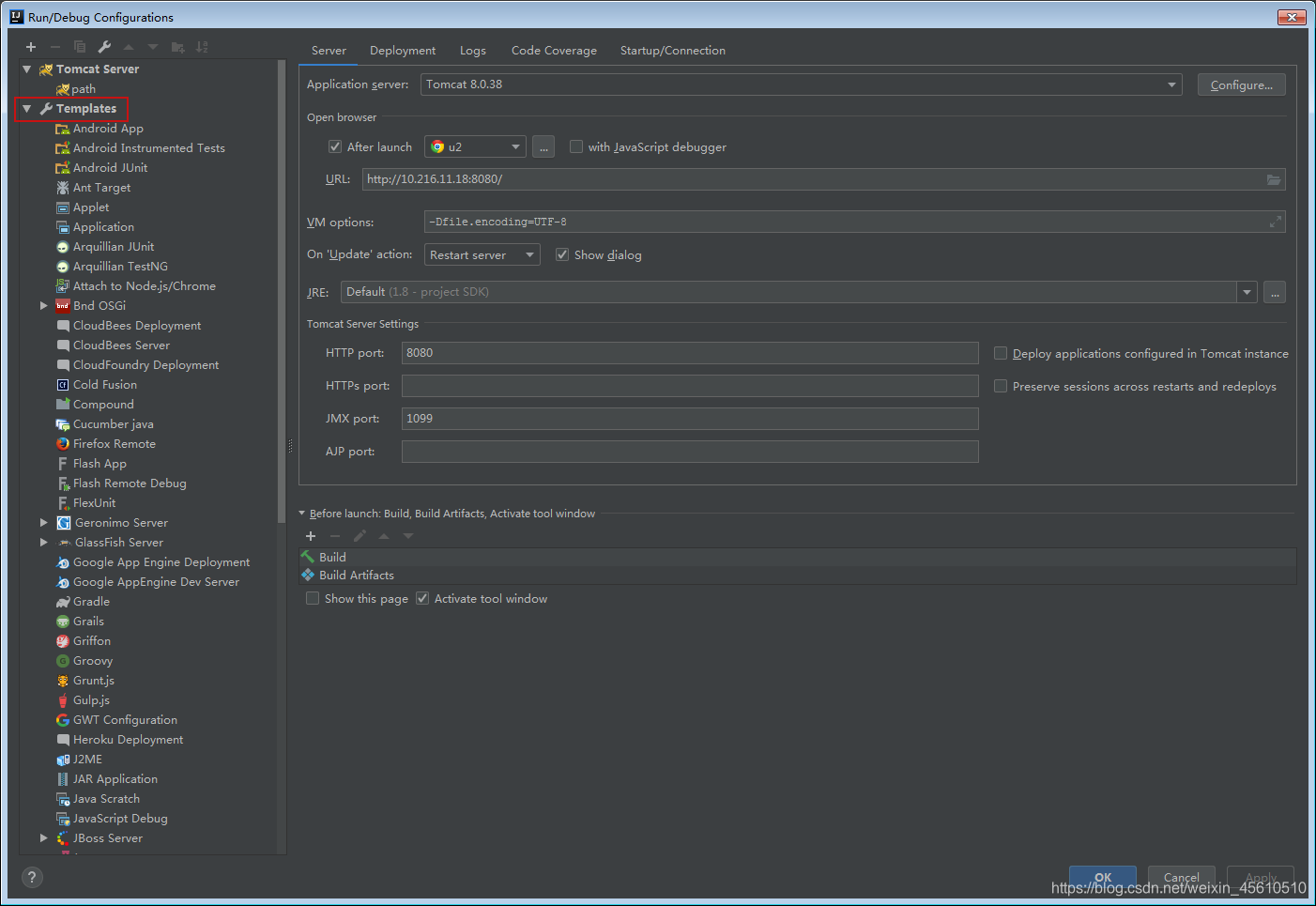Open the browser selection dropdown showing u2
The height and width of the screenshot is (906, 1316).
475,147
